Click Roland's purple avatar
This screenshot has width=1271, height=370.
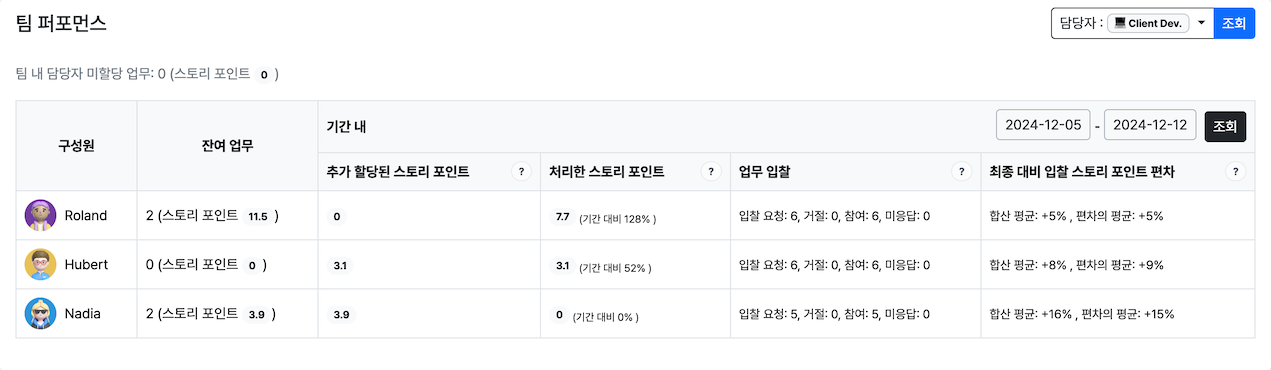(41, 215)
